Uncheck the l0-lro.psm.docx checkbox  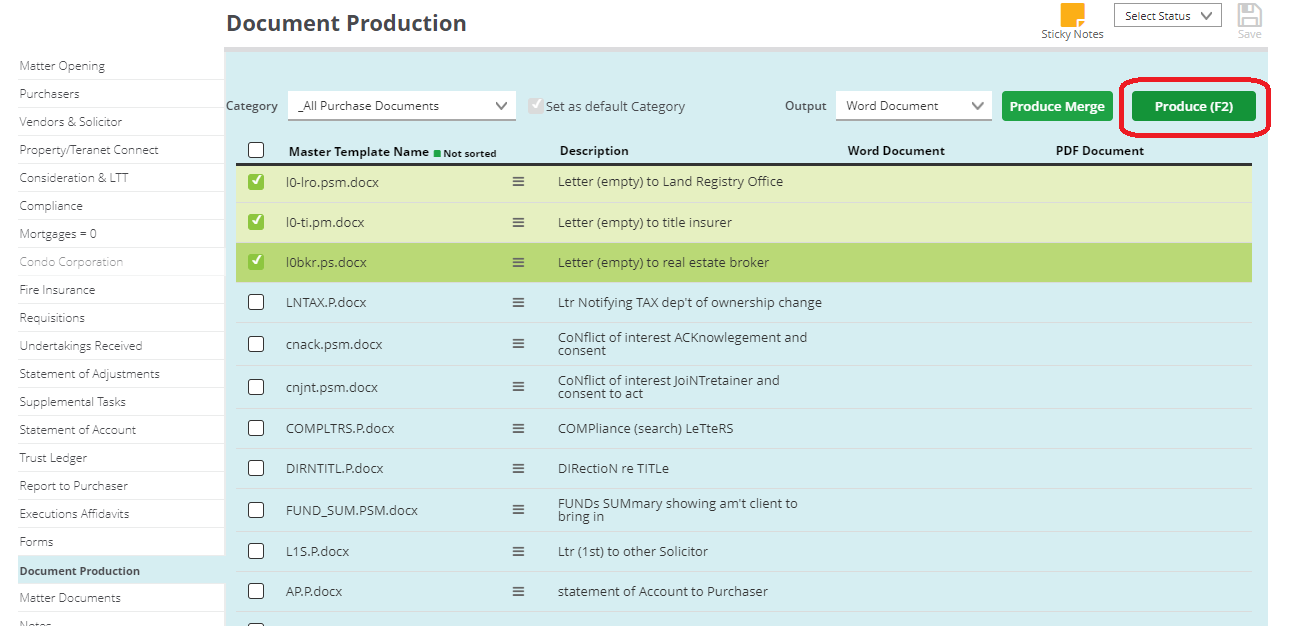tap(256, 181)
